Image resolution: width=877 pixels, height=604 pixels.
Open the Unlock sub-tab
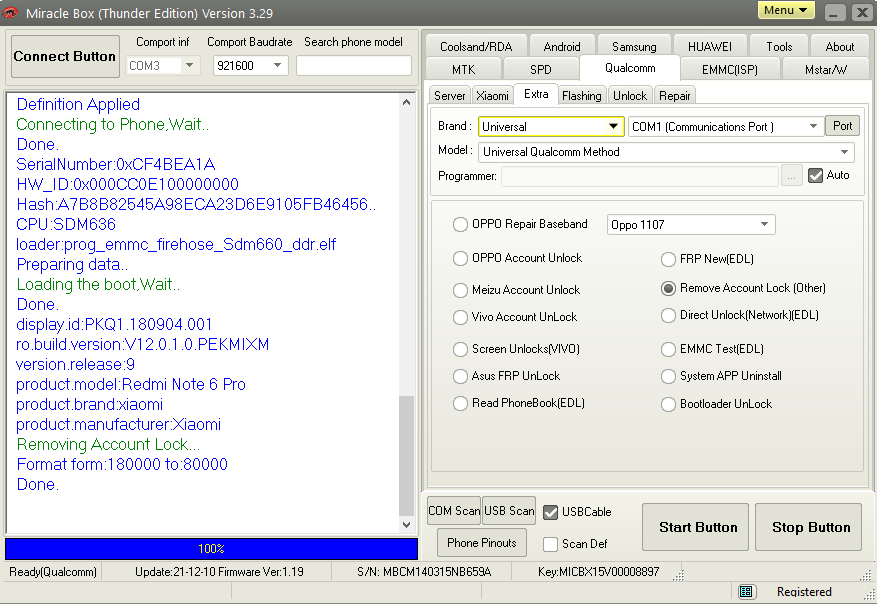630,96
